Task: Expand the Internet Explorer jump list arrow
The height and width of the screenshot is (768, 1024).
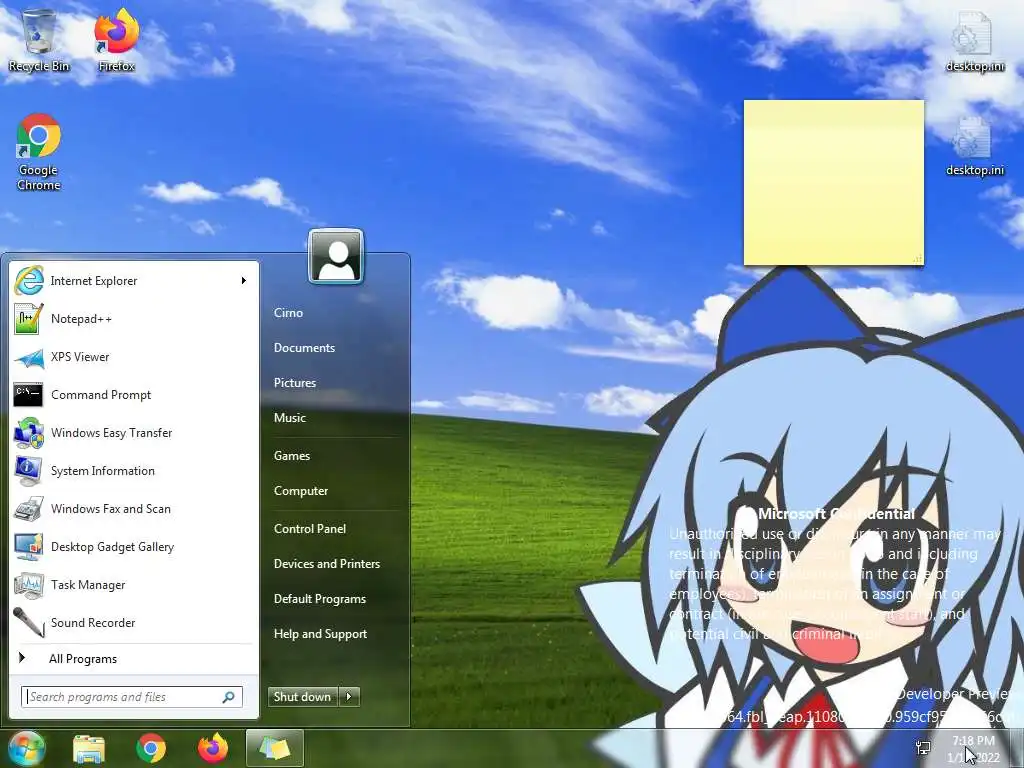Action: (244, 281)
